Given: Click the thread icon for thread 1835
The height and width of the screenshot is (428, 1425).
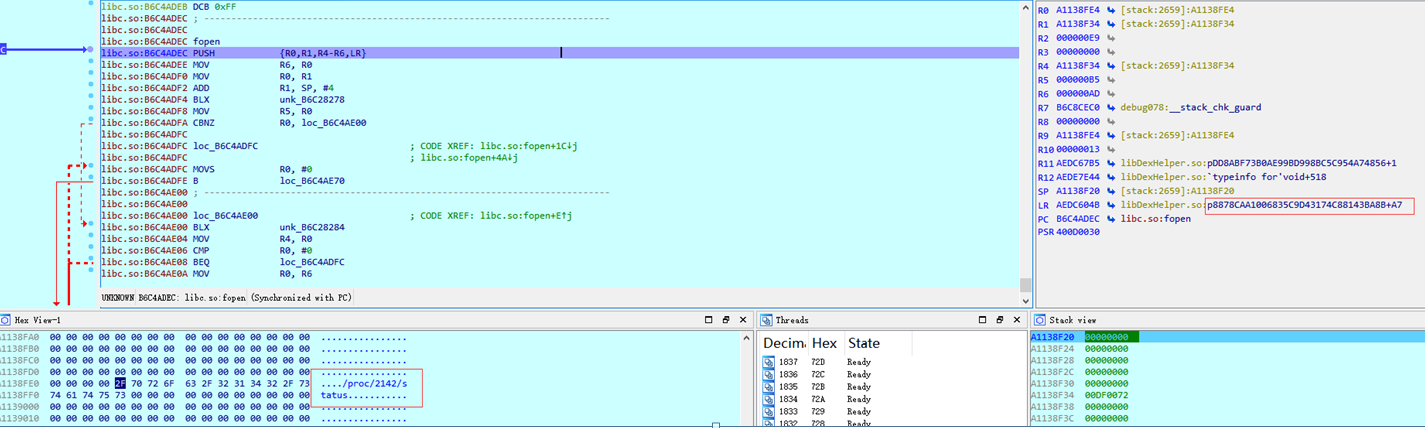Looking at the screenshot, I should (x=769, y=387).
